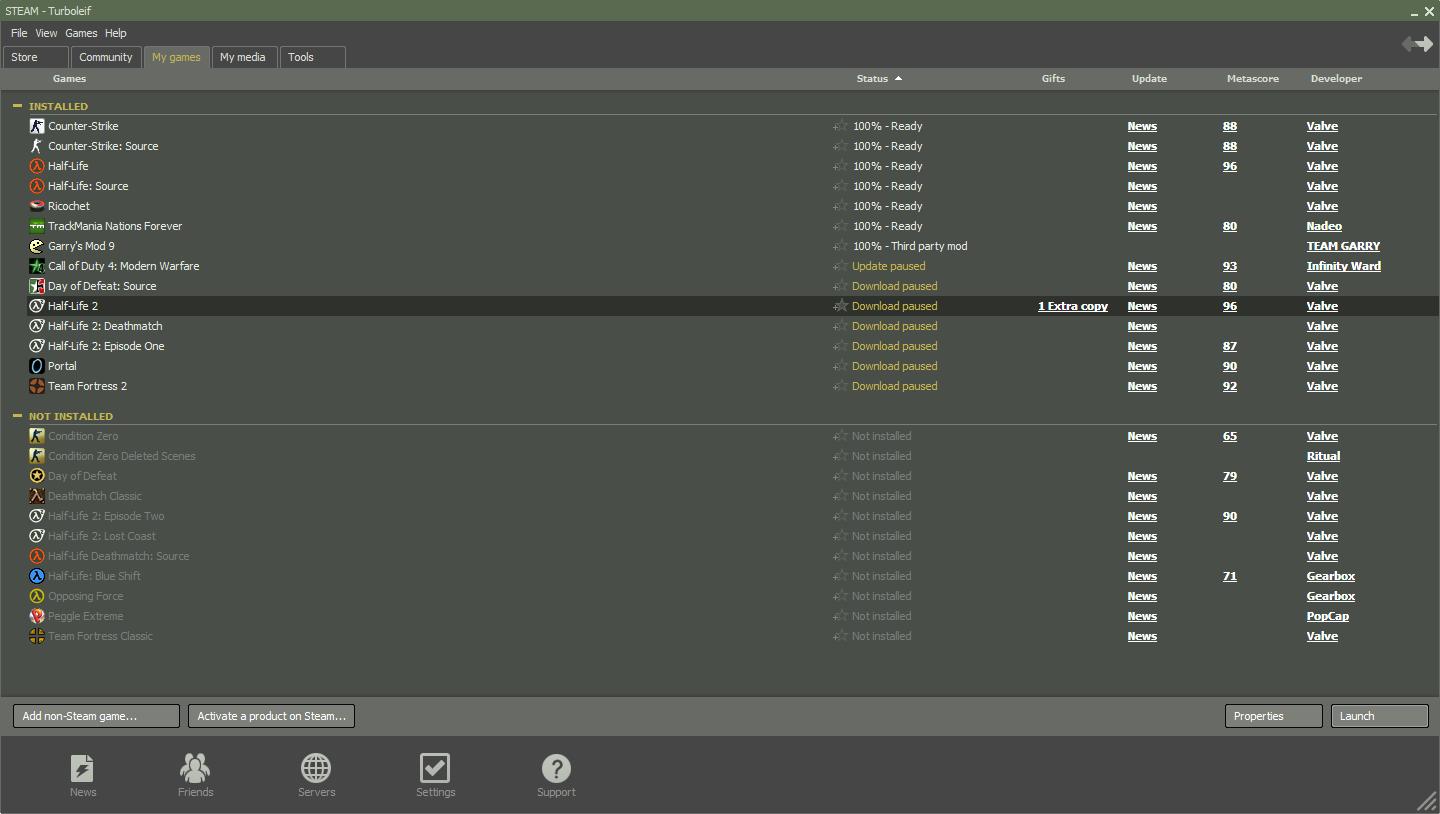
Task: Open the News icon in bottom bar
Action: click(x=83, y=768)
